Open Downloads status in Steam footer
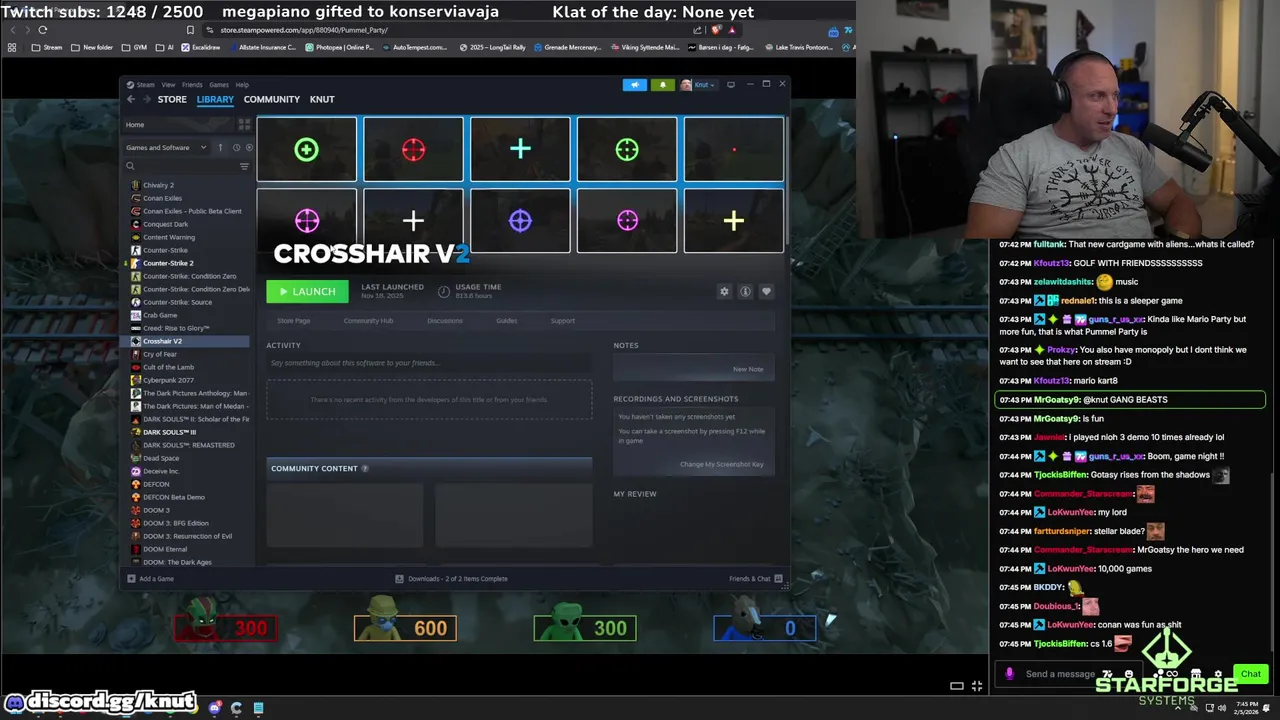This screenshot has height=720, width=1280. coord(451,578)
